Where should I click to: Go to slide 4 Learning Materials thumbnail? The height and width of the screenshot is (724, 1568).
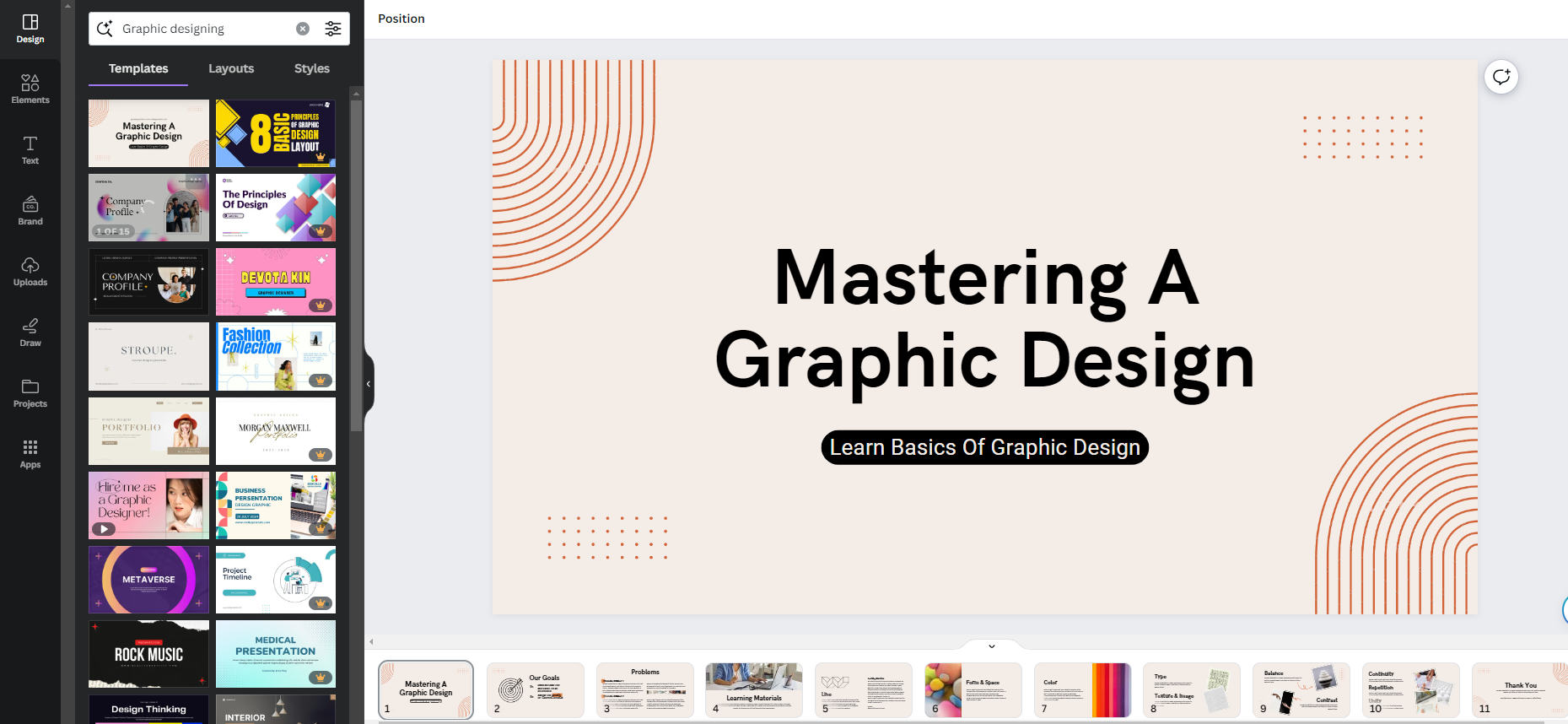tap(754, 690)
